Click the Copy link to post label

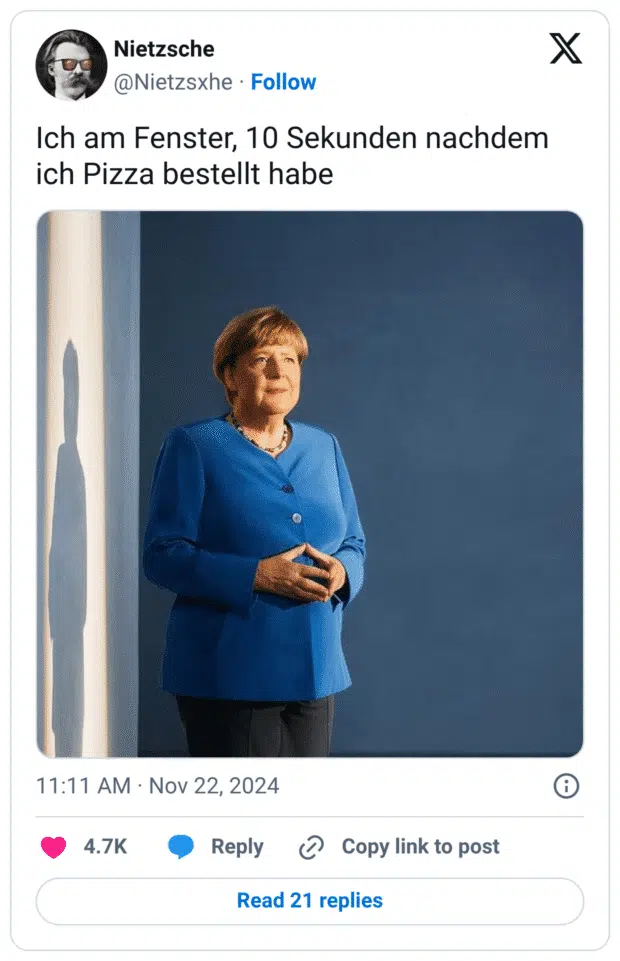420,845
